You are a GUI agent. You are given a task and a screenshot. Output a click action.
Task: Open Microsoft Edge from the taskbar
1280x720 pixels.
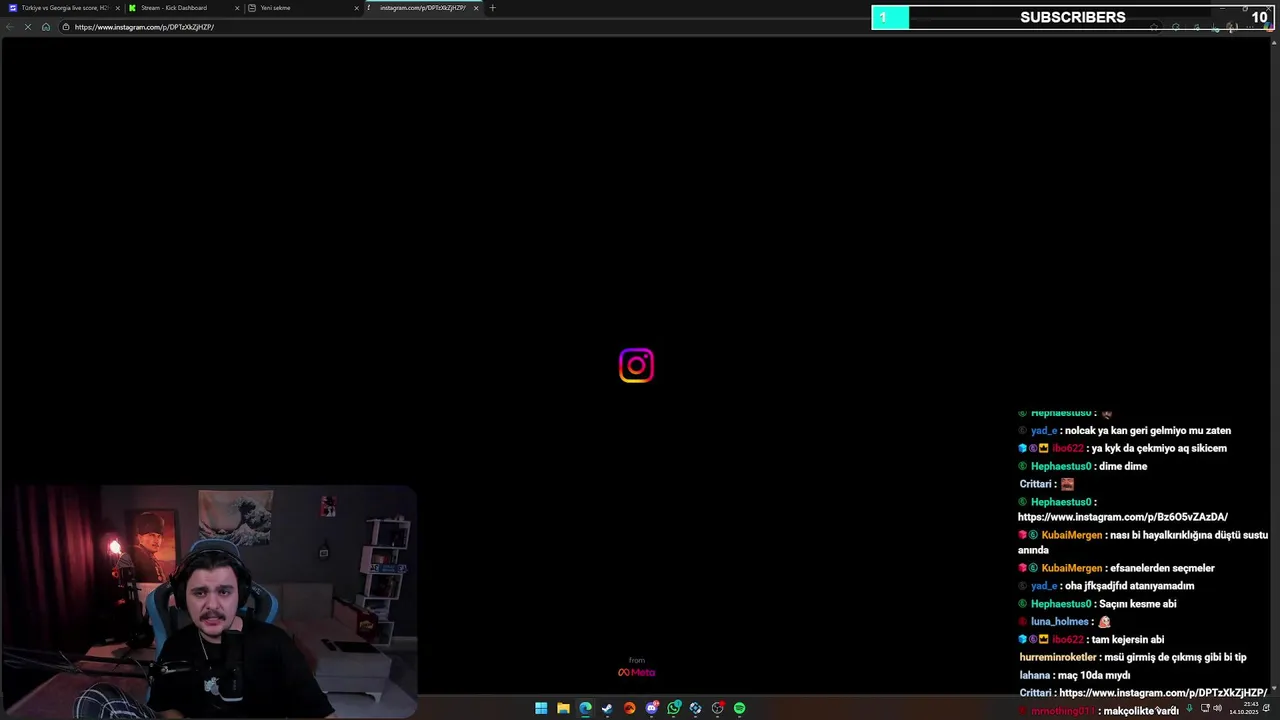click(x=585, y=708)
